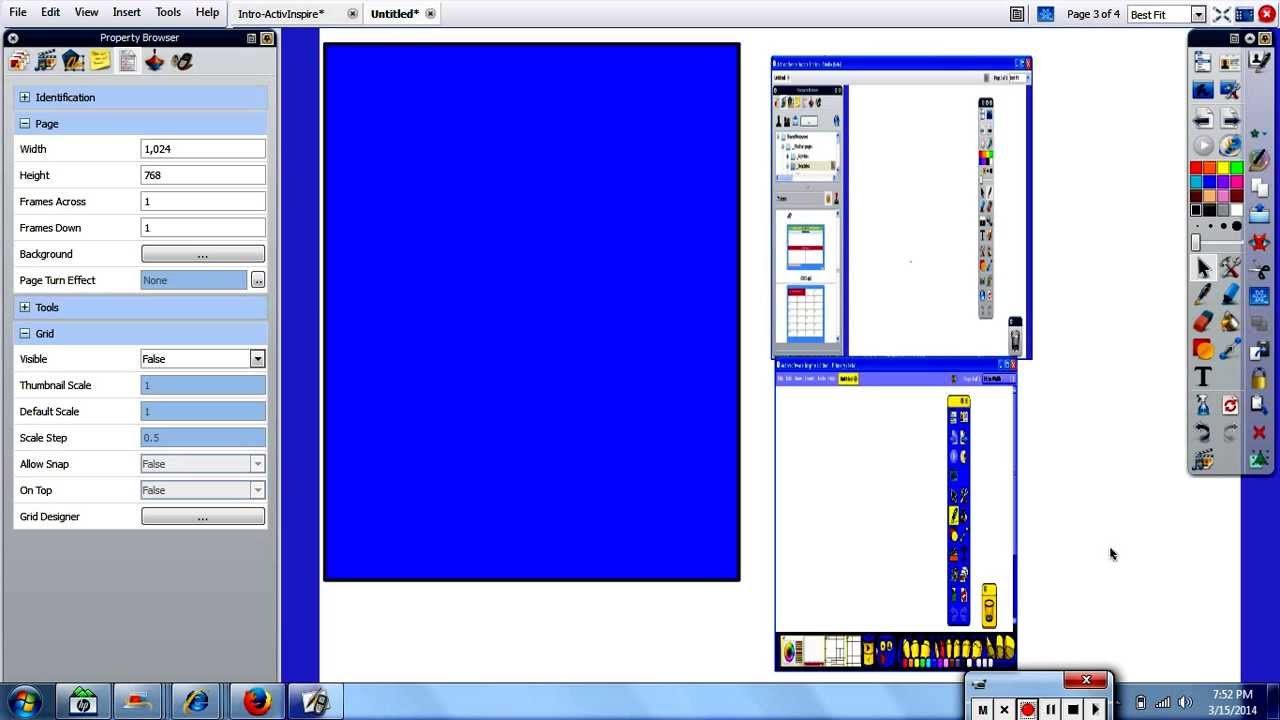Viewport: 1280px width, 720px height.
Task: Open the Tools wrench icon
Action: coord(1230,267)
